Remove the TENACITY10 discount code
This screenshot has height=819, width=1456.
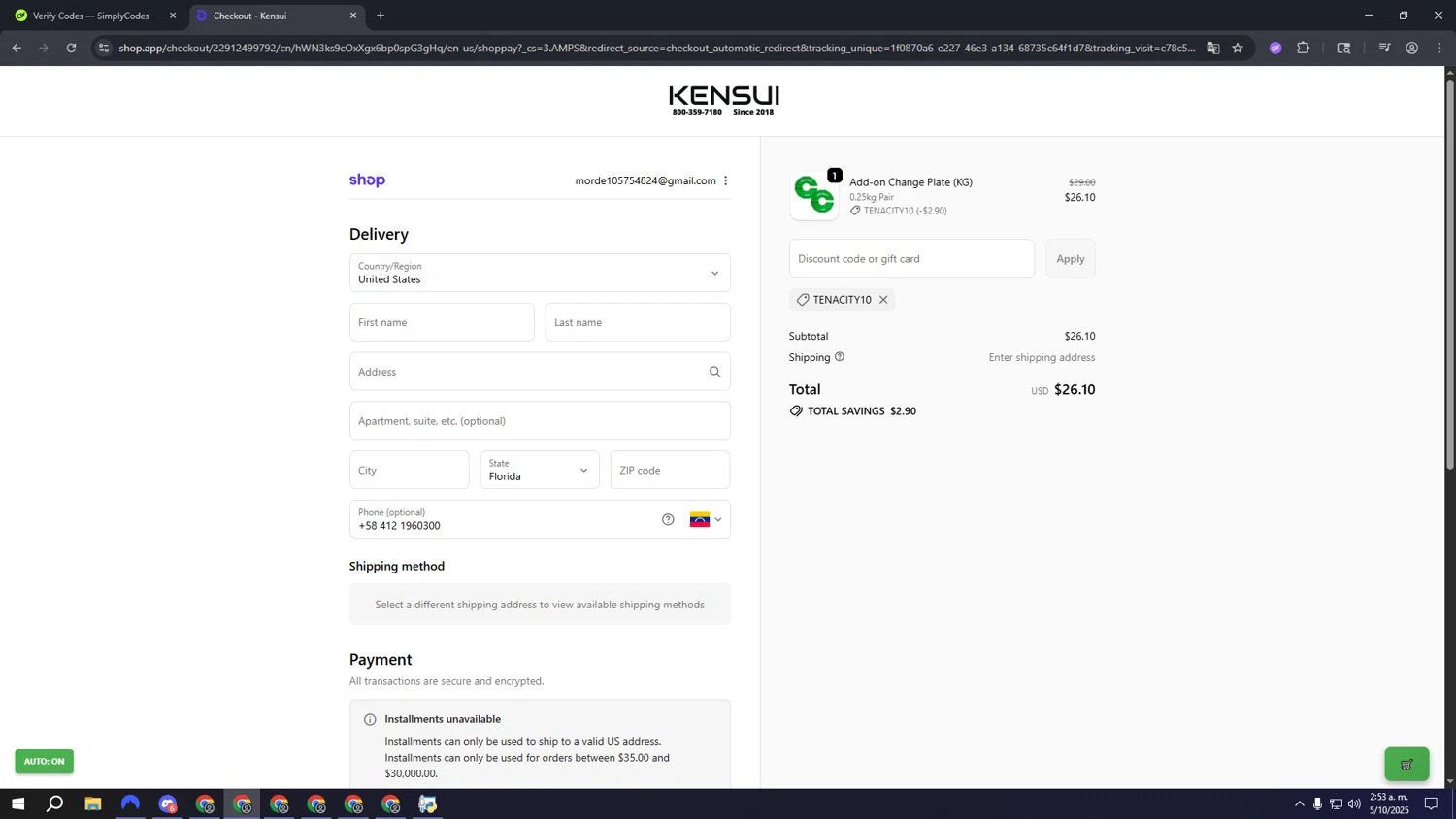coord(883,300)
